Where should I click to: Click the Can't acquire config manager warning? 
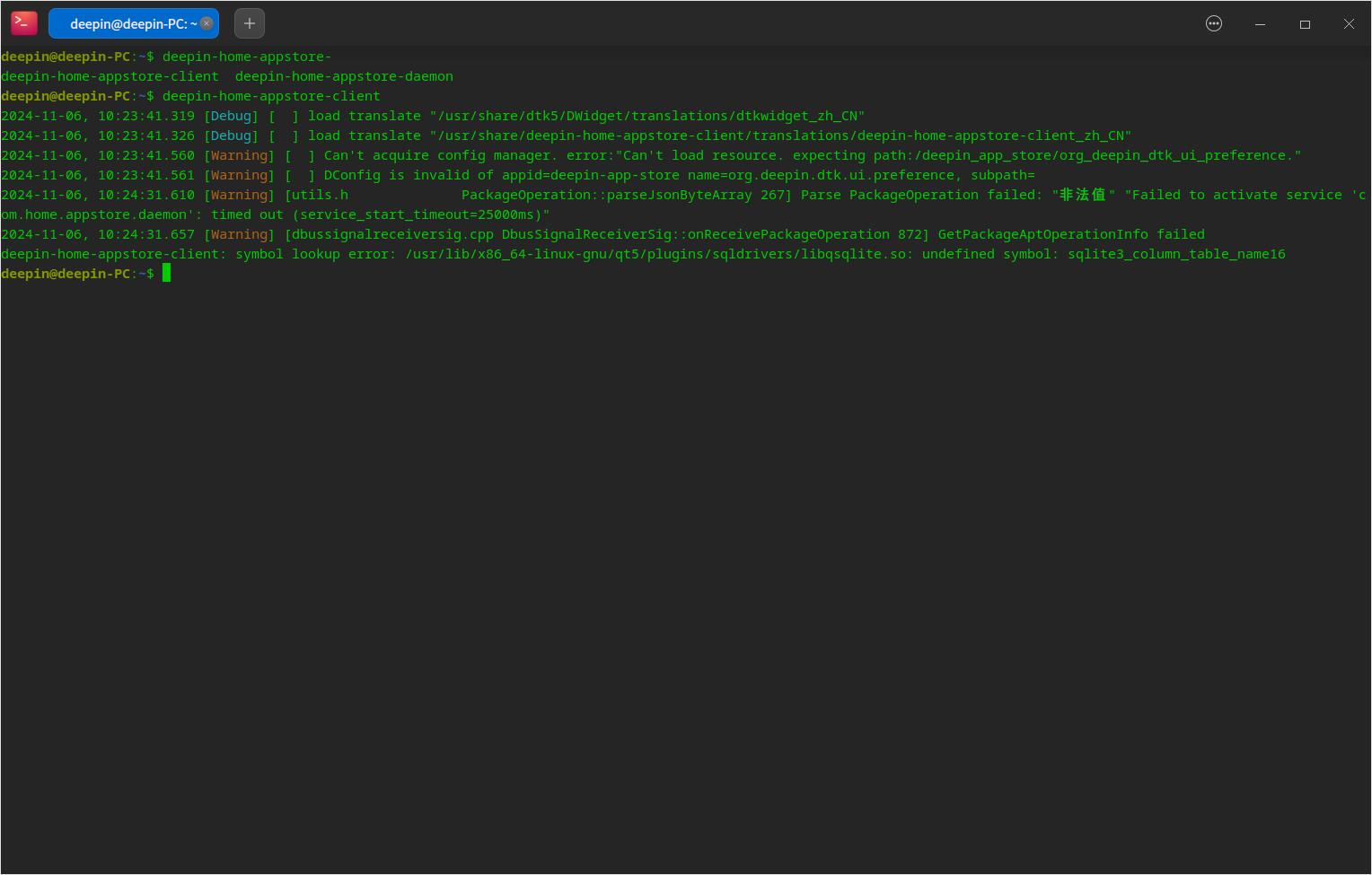[813, 155]
